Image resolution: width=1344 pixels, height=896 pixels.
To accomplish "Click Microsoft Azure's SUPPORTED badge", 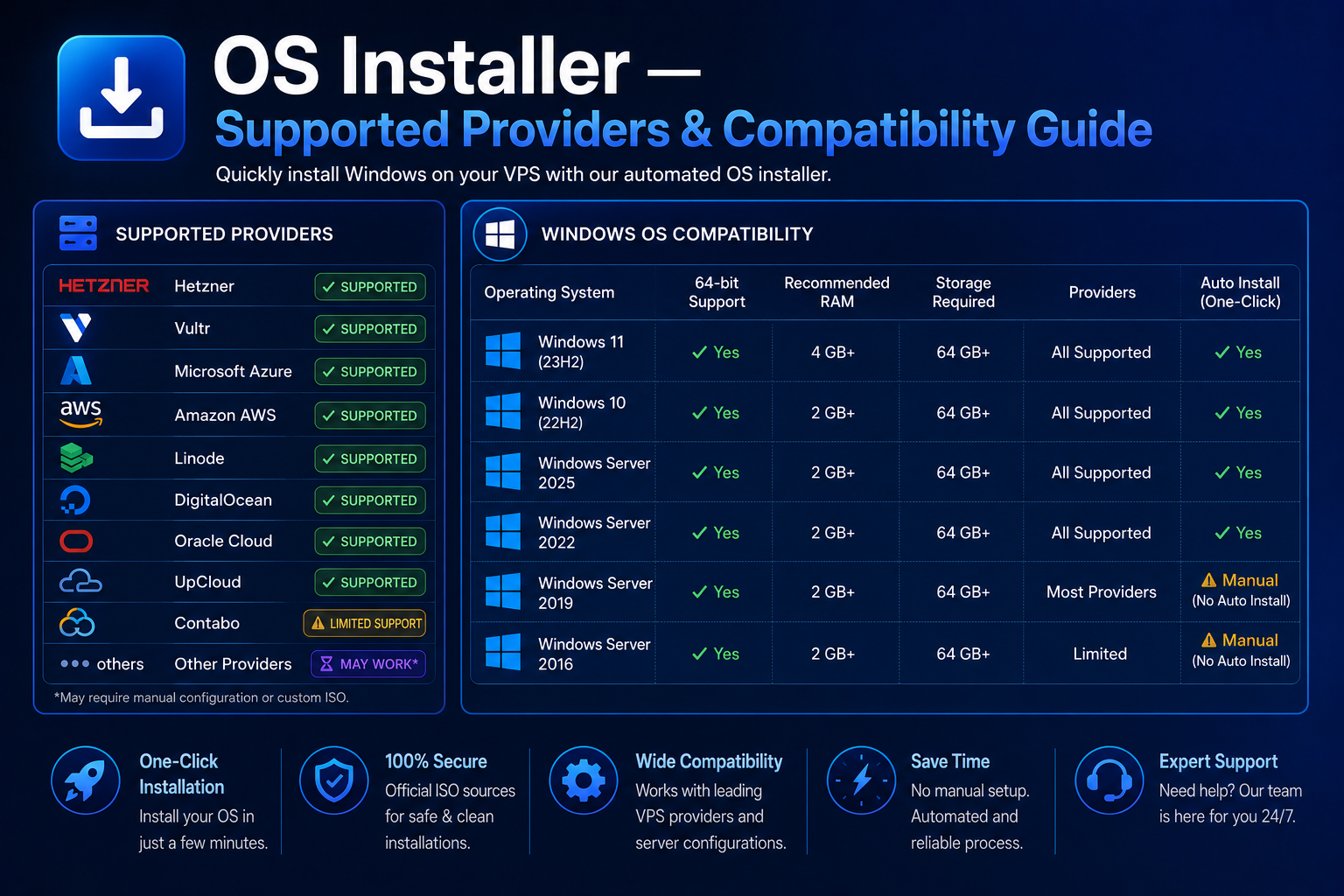I will point(370,372).
